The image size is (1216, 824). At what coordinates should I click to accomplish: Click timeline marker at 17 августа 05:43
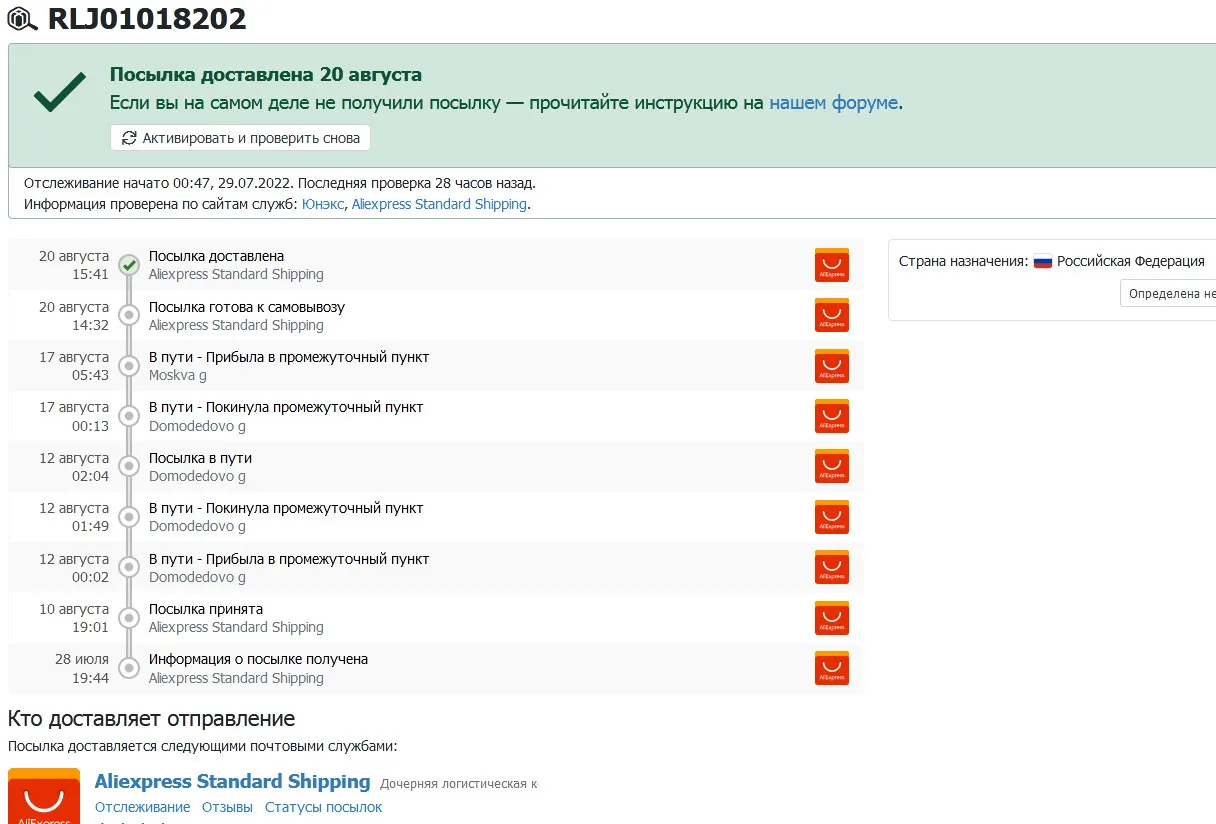tap(128, 366)
